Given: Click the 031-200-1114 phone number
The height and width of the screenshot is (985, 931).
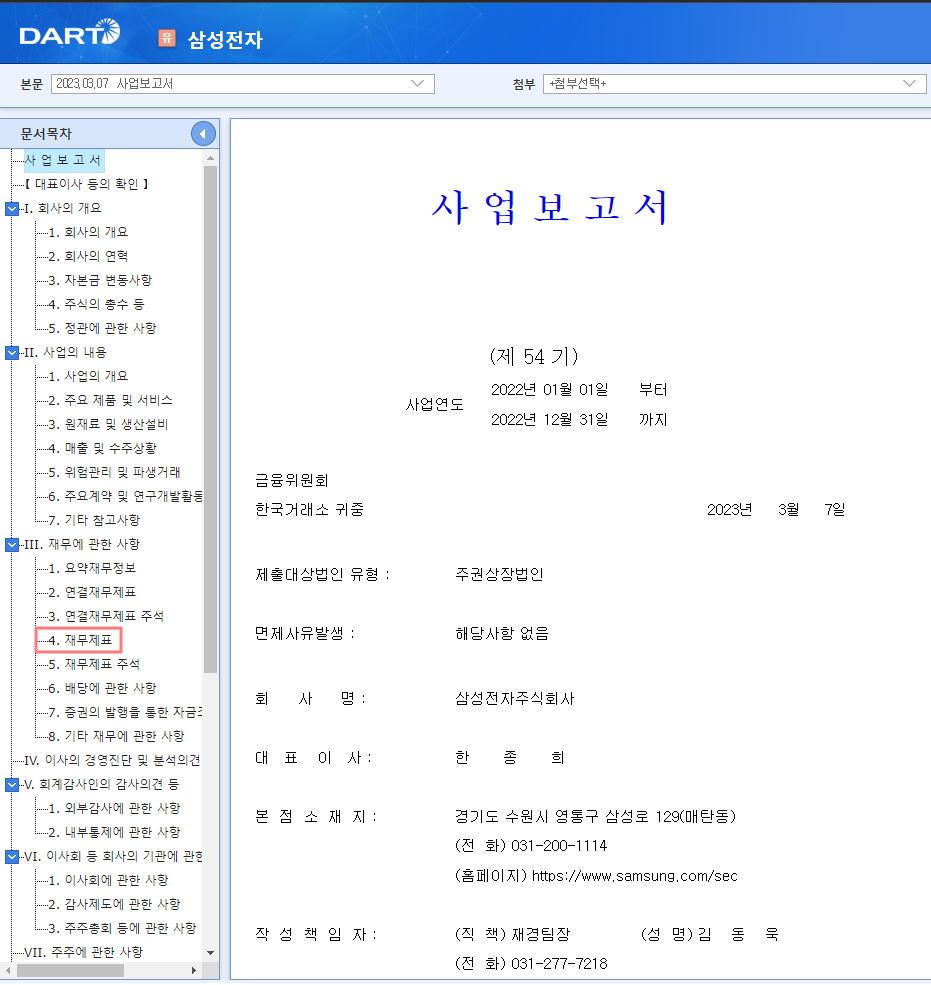Looking at the screenshot, I should tap(559, 846).
